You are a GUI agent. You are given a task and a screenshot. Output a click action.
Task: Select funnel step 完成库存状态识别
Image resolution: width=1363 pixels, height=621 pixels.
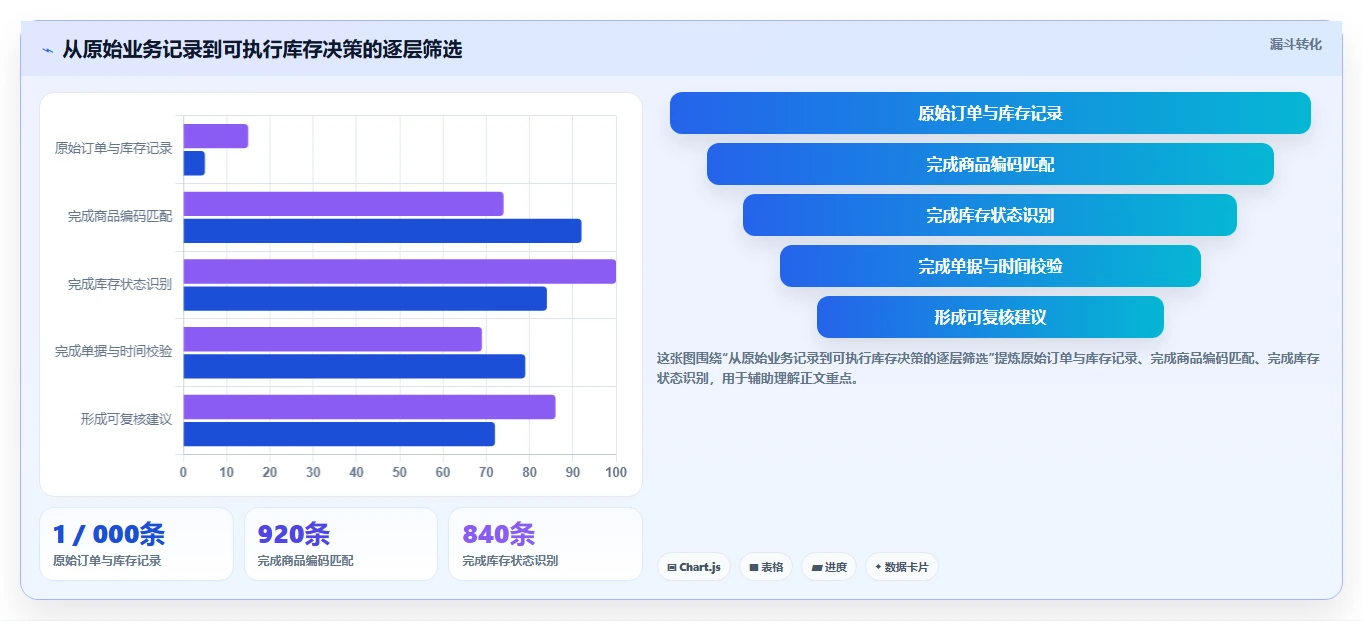coord(990,215)
